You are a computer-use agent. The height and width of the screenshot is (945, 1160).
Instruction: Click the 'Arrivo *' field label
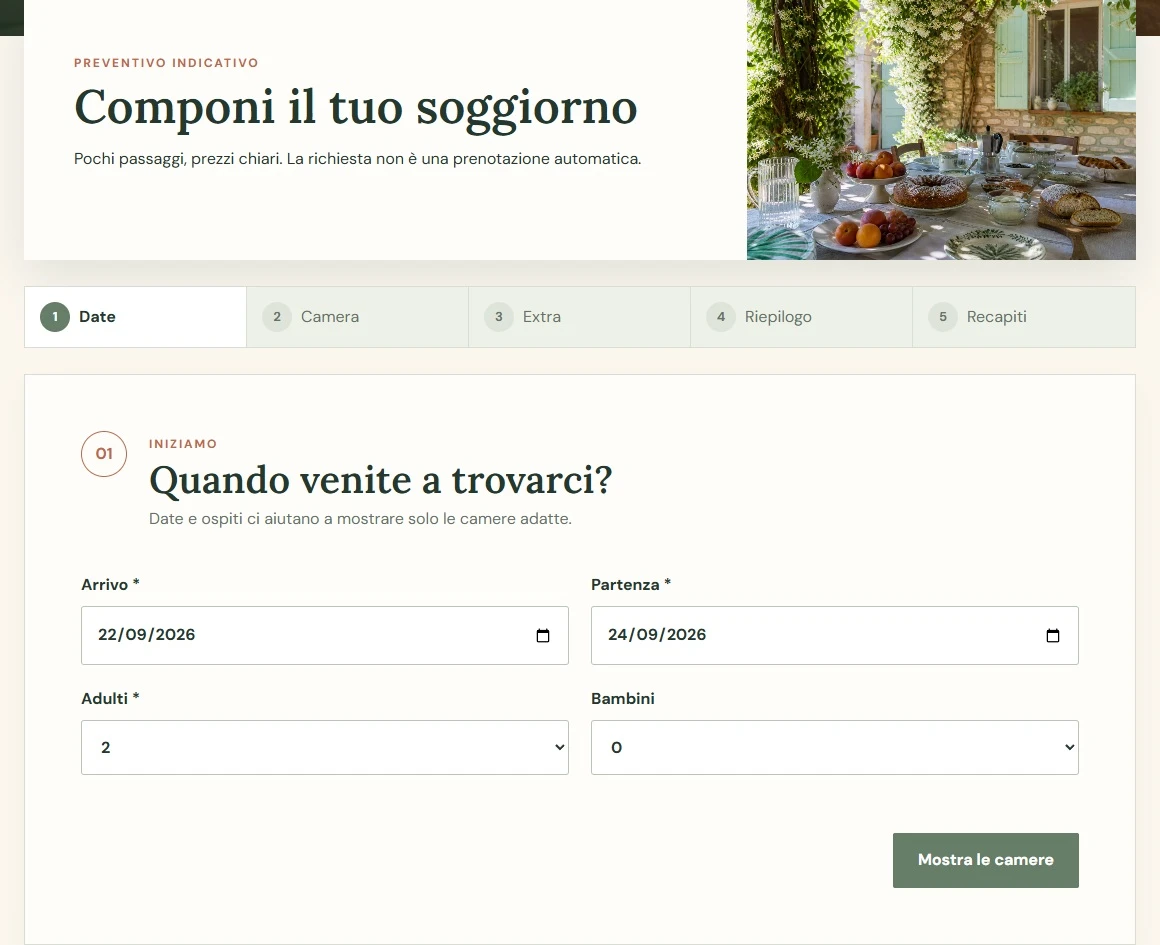(x=110, y=585)
